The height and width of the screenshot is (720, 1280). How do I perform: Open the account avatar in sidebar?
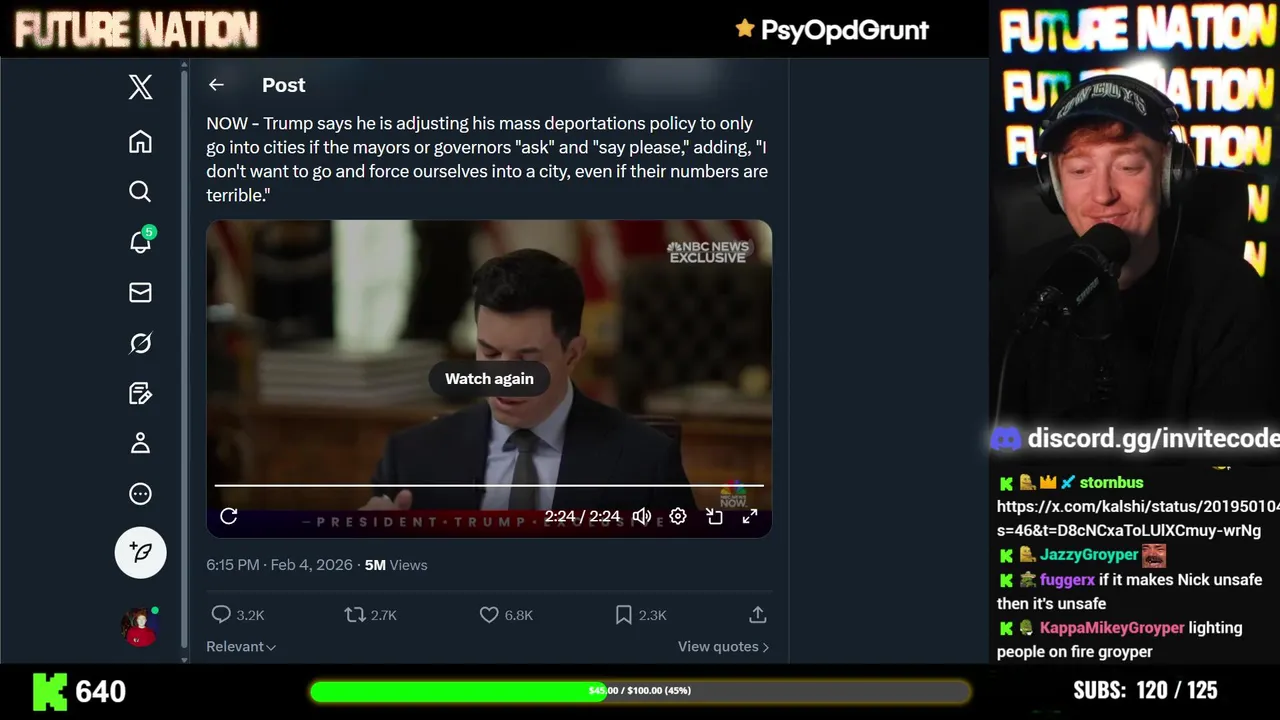pos(140,625)
